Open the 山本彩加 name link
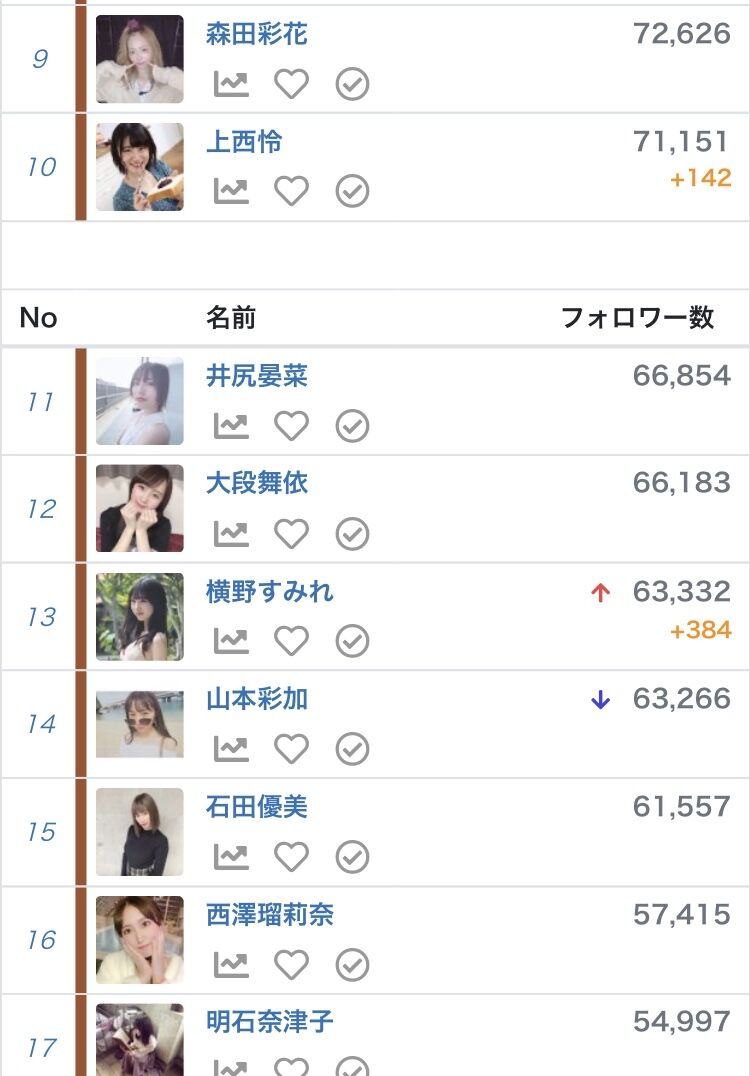This screenshot has width=750, height=1076. 257,699
